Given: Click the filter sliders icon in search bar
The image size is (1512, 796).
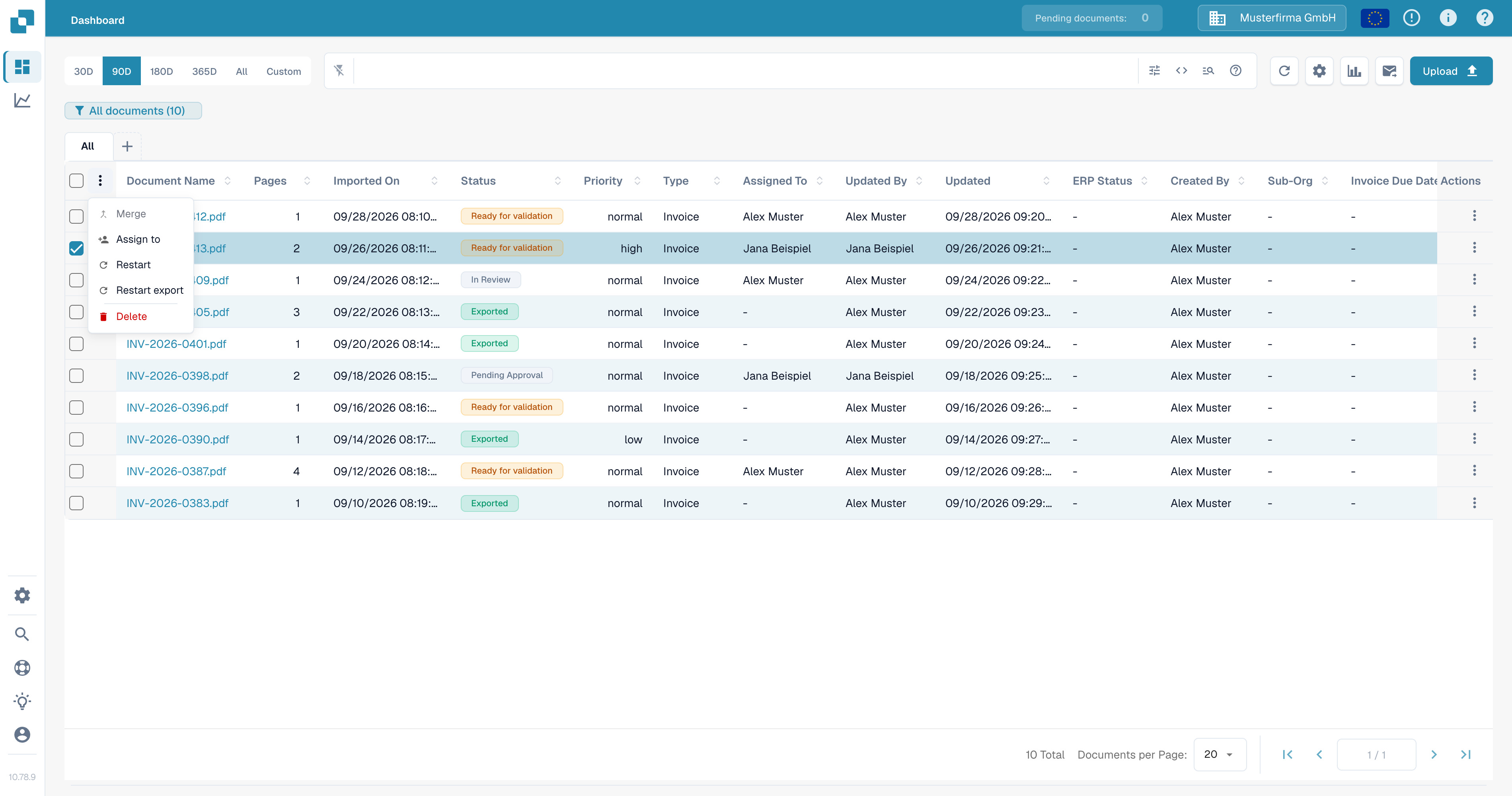Looking at the screenshot, I should click(x=1154, y=70).
